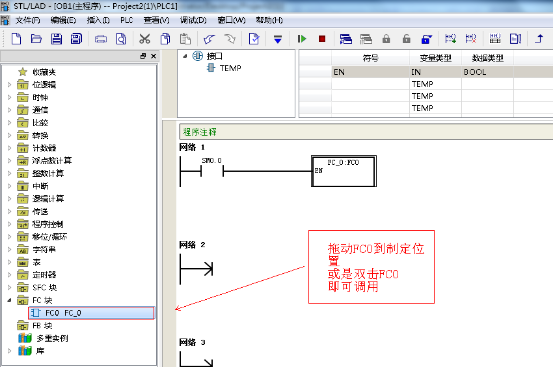
Task: Click the 数据类型 column header
Action: (x=487, y=58)
